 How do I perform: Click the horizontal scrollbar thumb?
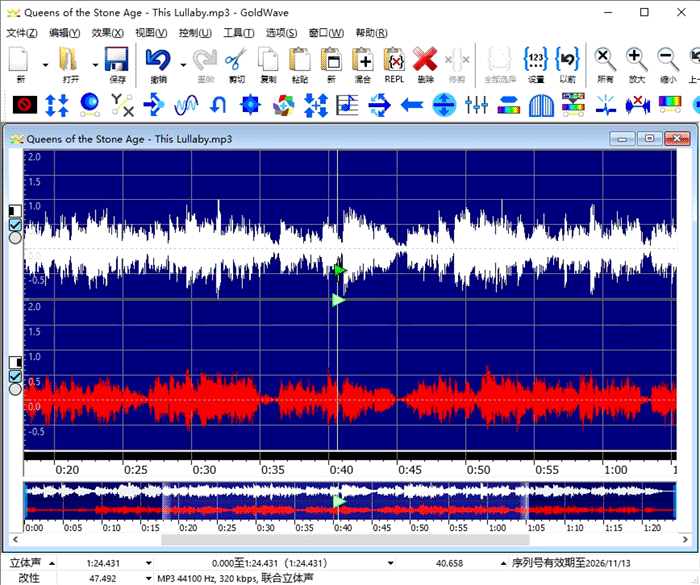click(x=345, y=539)
